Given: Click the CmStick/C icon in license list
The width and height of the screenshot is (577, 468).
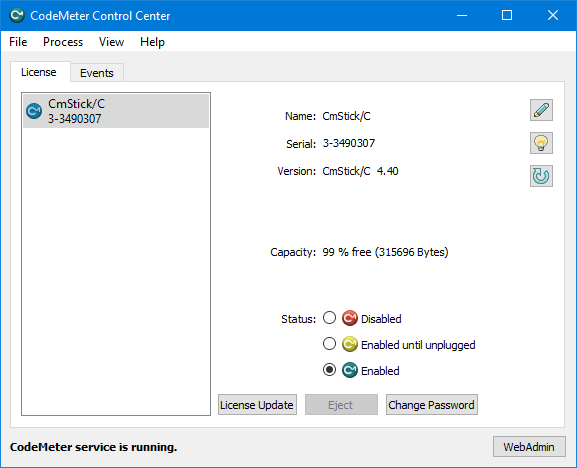Looking at the screenshot, I should (x=34, y=111).
